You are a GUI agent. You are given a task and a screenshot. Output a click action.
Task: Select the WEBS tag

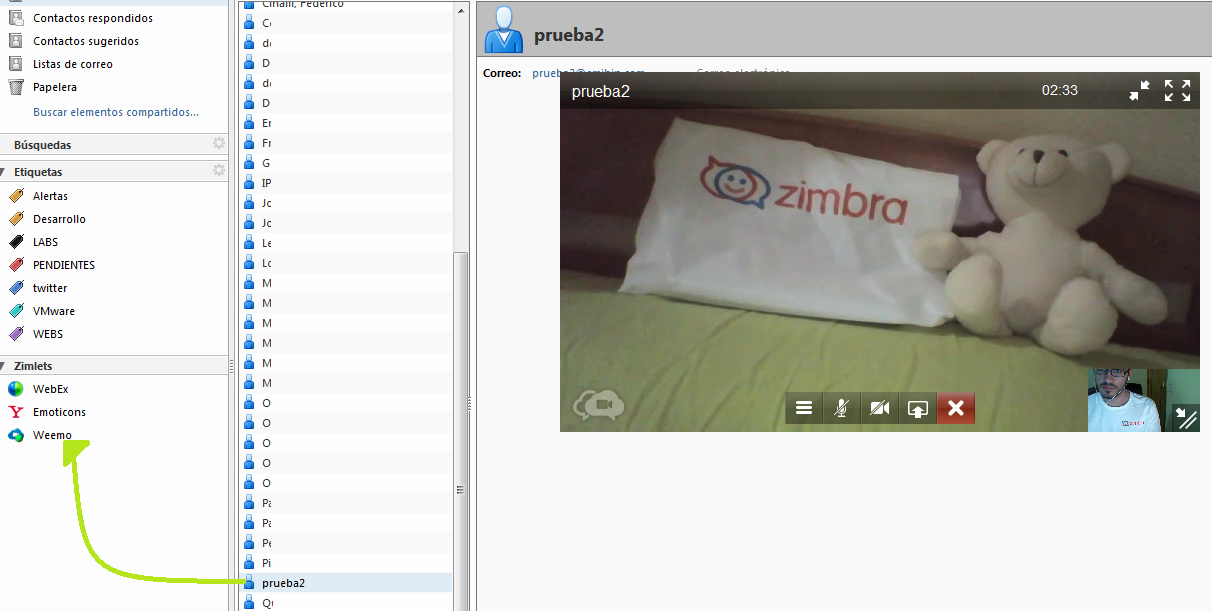click(x=48, y=334)
